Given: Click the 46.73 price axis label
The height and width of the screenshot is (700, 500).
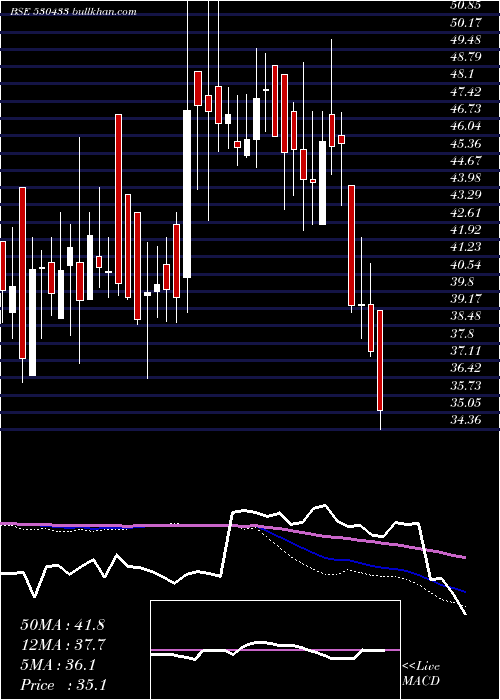Looking at the screenshot, I should point(466,109).
